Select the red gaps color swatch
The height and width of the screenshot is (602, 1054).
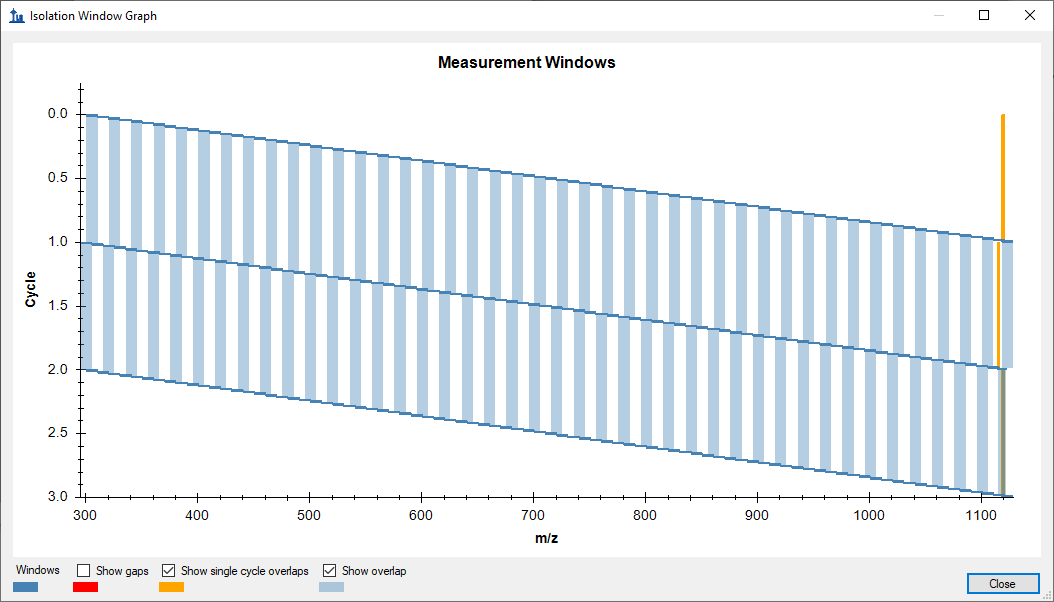[x=85, y=587]
